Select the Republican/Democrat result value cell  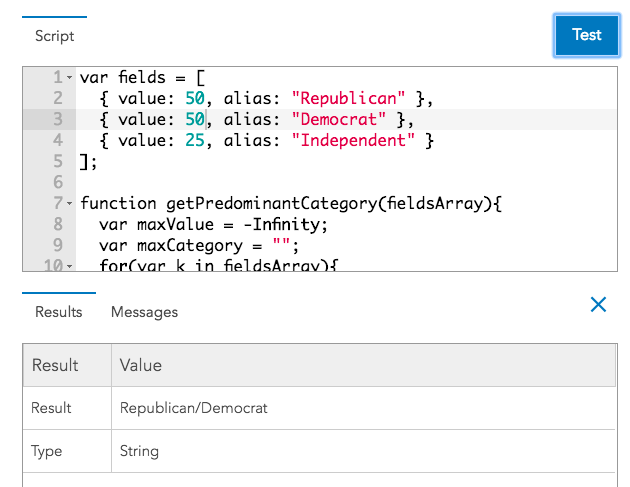coord(194,408)
